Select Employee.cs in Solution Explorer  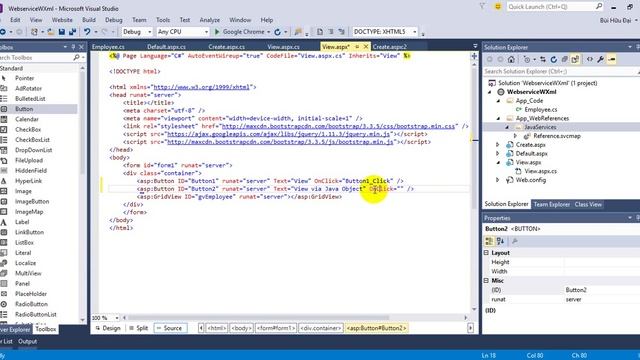pyautogui.click(x=540, y=109)
